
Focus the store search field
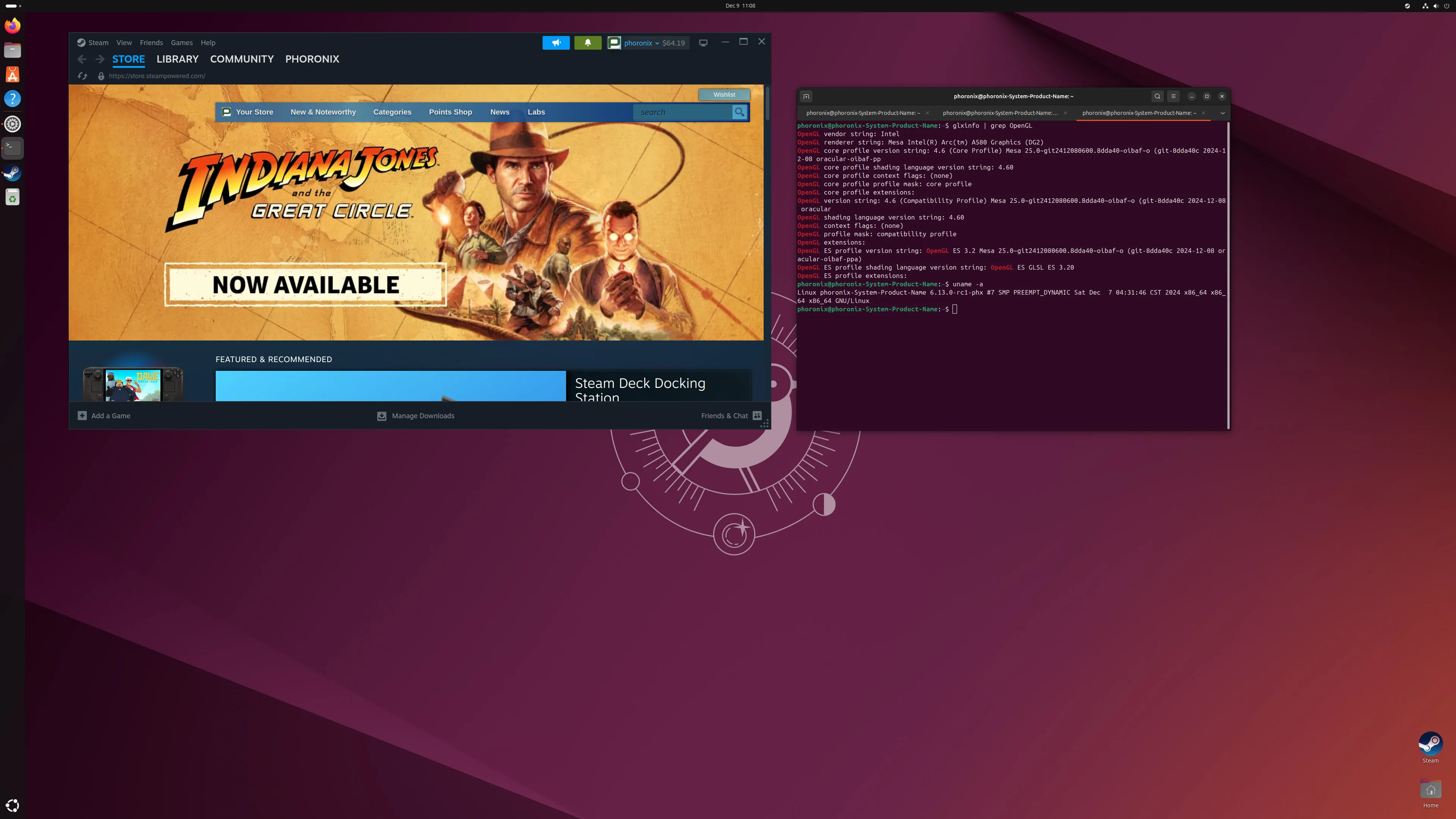(x=683, y=112)
